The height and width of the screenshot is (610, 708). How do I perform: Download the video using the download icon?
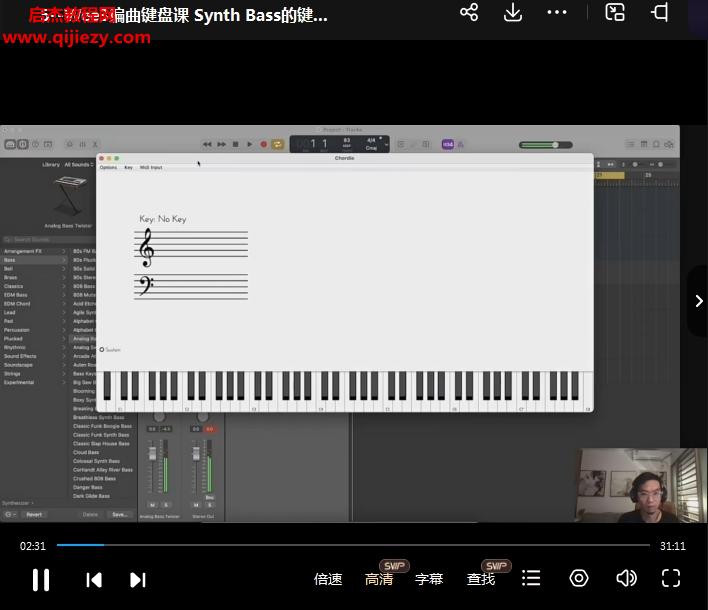pos(512,12)
